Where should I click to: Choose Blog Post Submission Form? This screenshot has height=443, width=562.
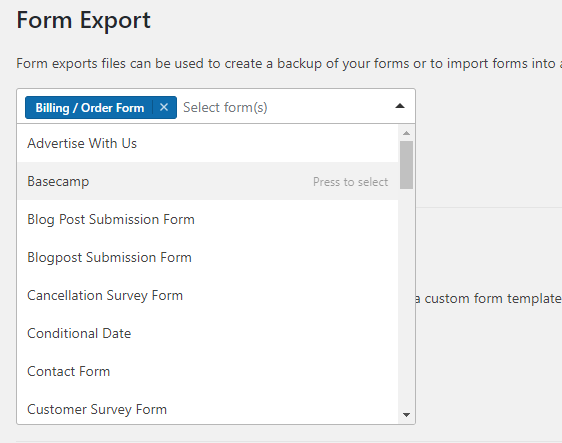point(208,219)
